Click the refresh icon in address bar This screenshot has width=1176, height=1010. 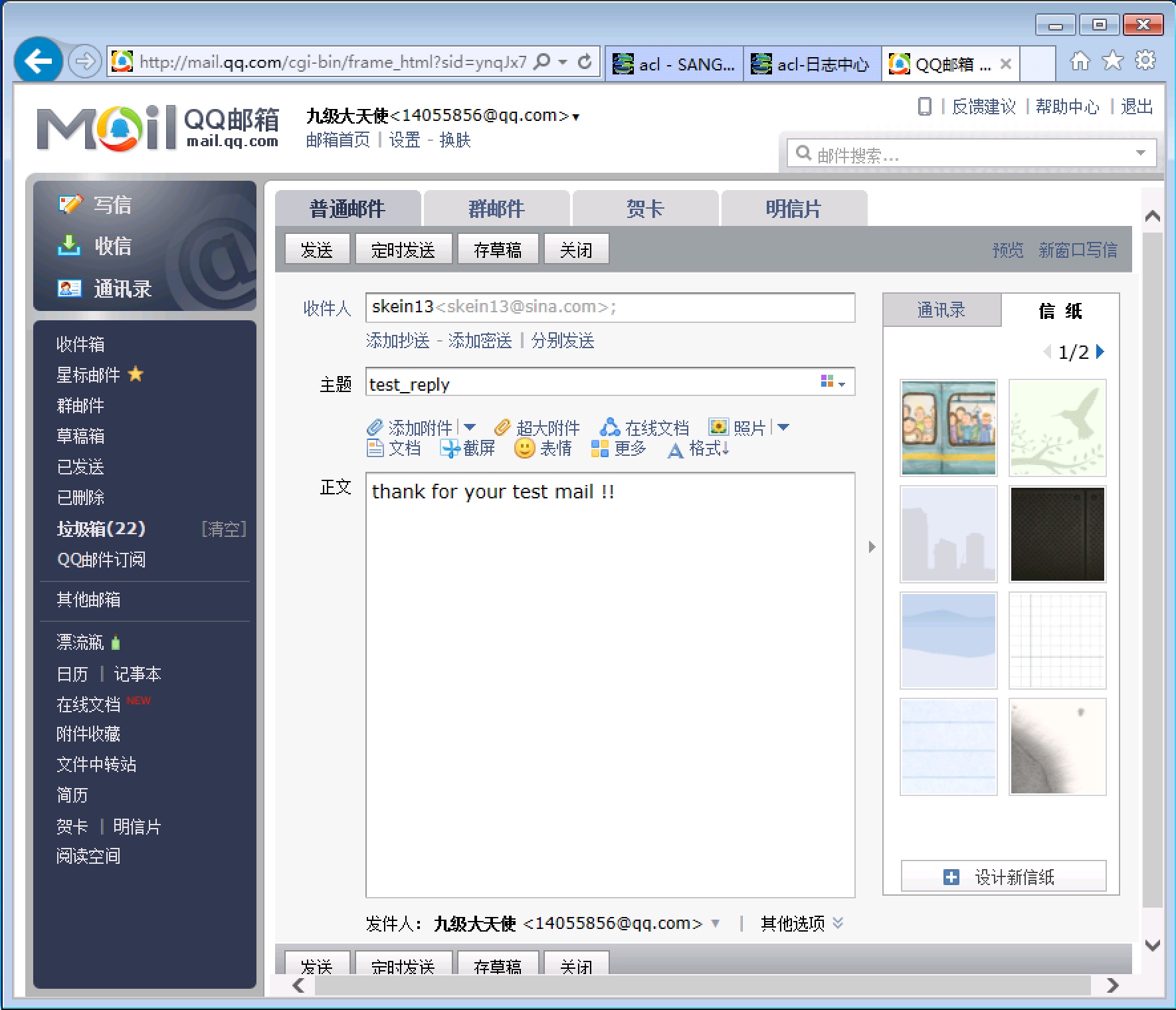coord(585,62)
